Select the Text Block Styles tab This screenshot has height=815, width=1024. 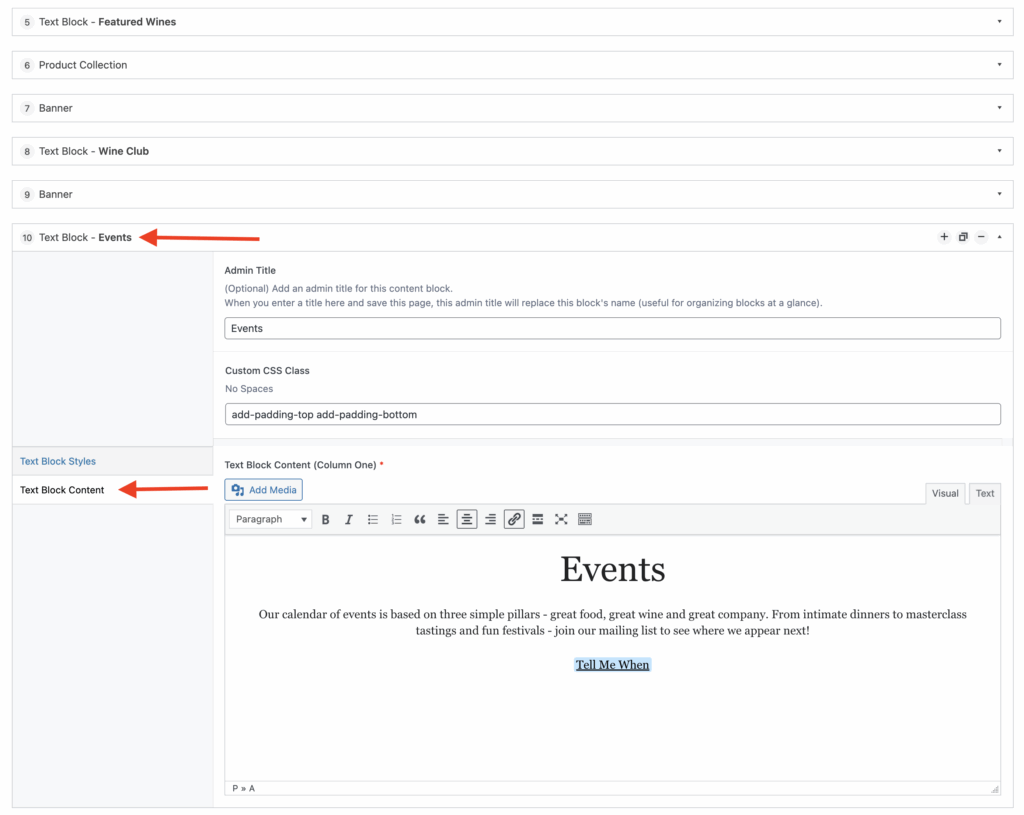click(57, 461)
